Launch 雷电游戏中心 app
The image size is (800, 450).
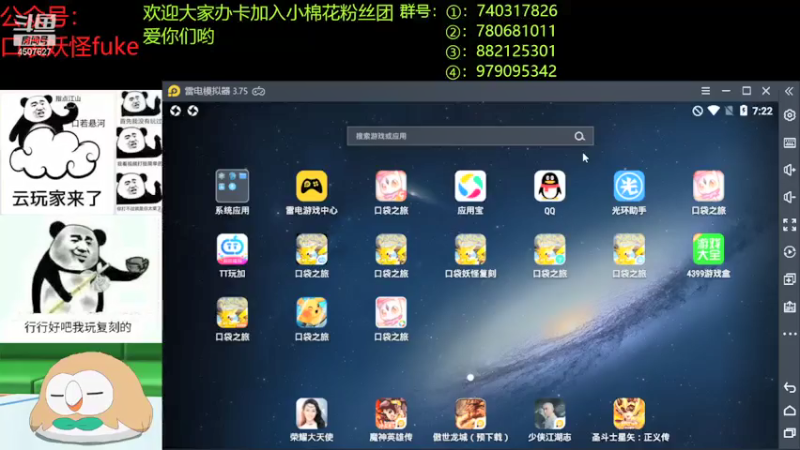[311, 187]
